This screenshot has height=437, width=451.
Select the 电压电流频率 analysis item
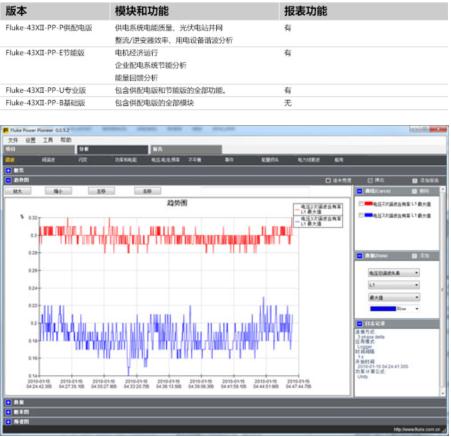pos(165,160)
